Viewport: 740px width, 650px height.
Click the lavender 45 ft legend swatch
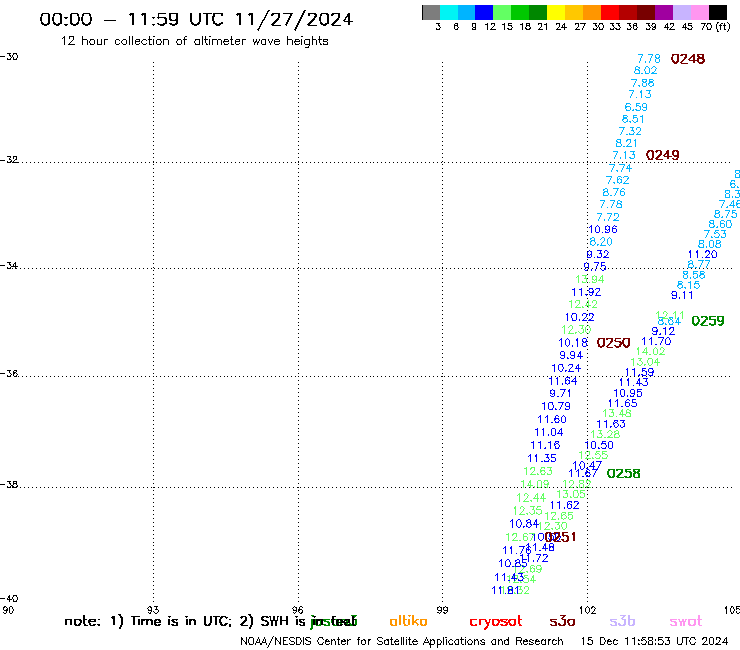click(681, 12)
